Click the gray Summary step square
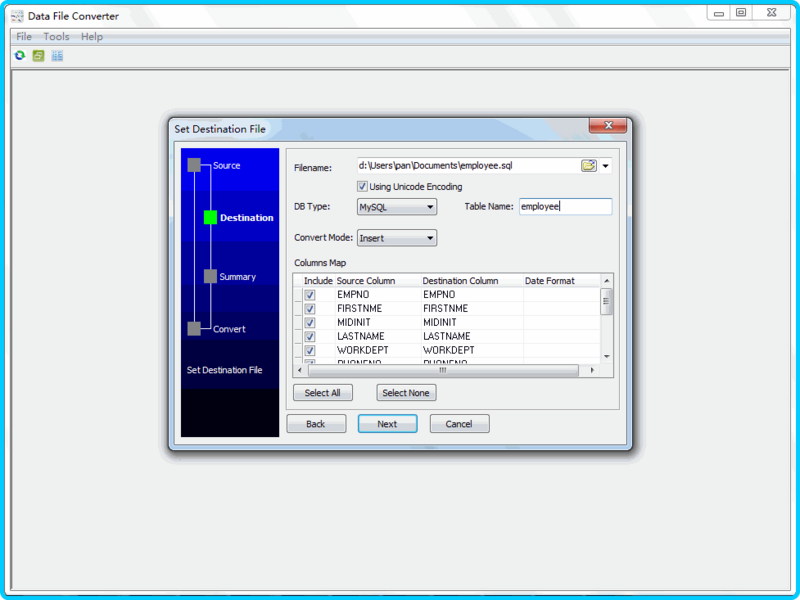Viewport: 800px width, 600px height. (x=210, y=276)
